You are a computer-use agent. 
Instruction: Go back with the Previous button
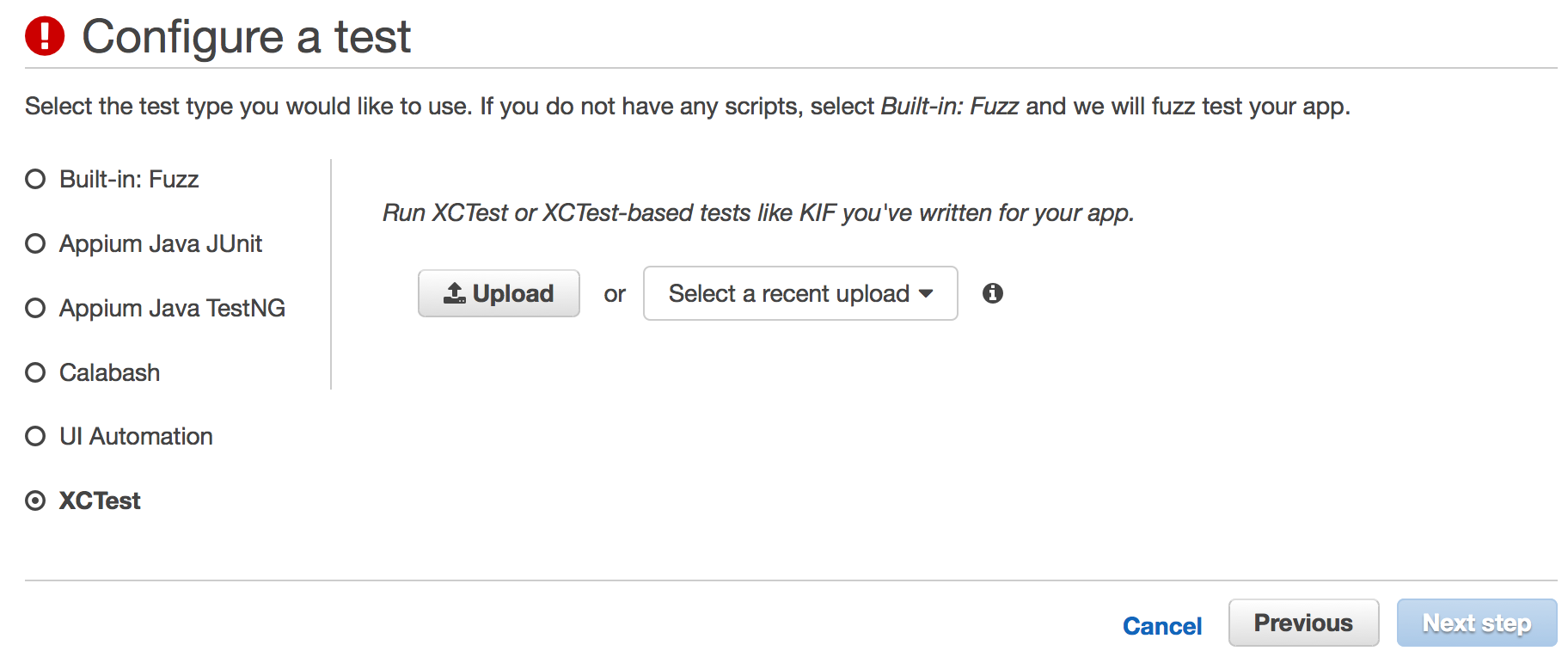pos(1303,623)
